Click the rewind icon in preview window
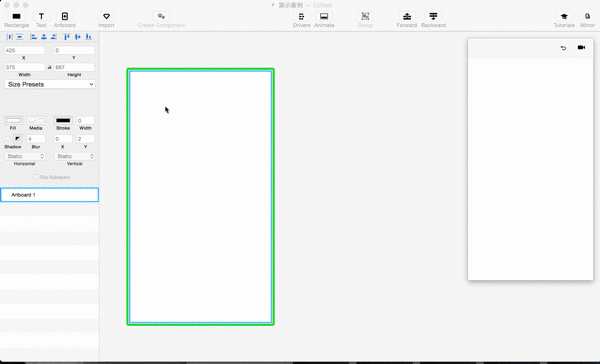The height and width of the screenshot is (364, 600). [x=563, y=48]
